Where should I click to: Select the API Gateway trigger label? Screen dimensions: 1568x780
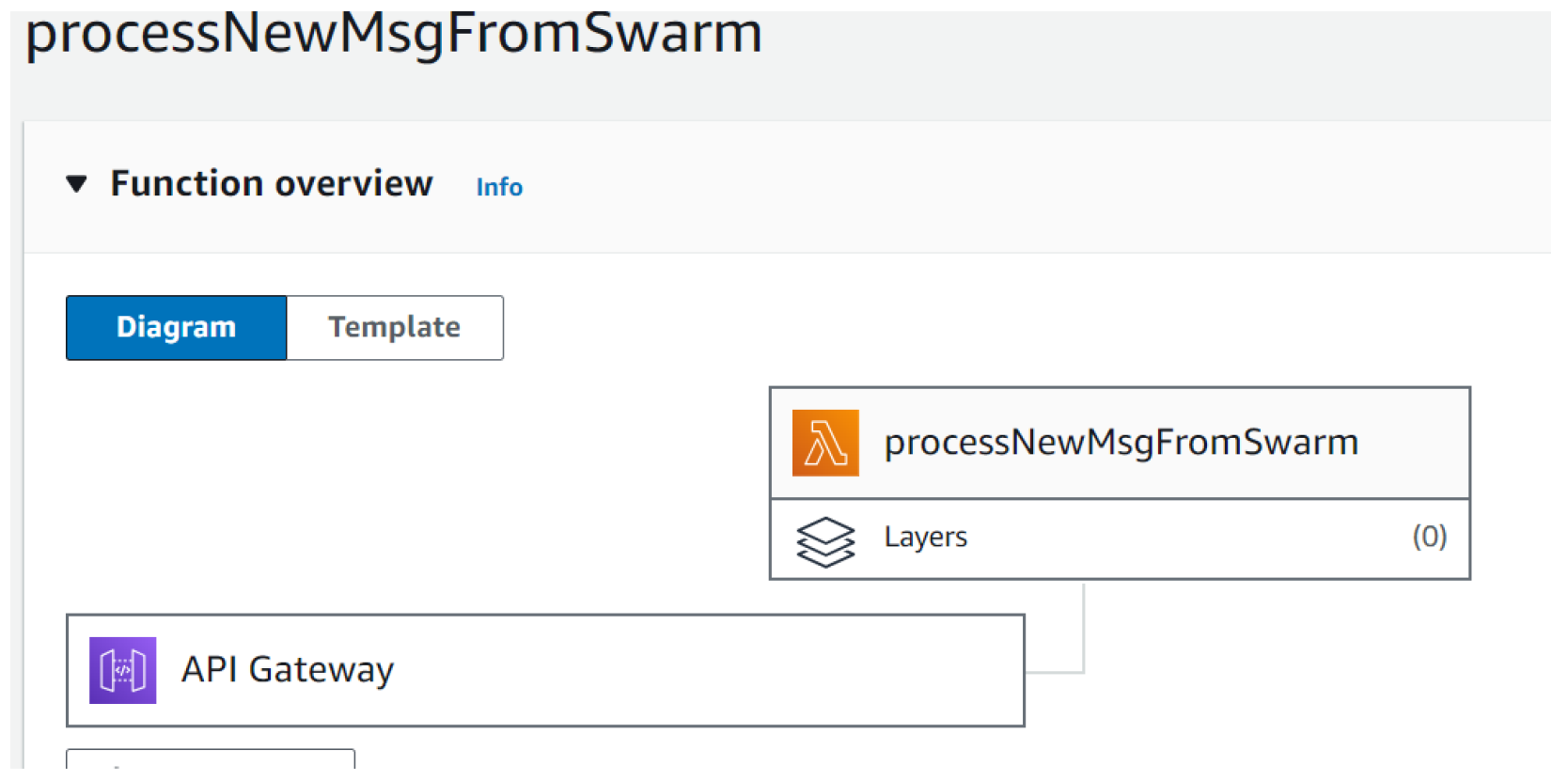tap(288, 670)
